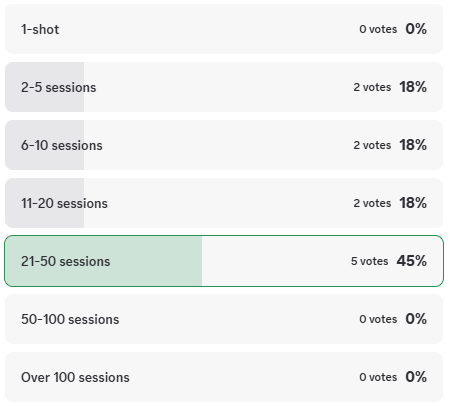The width and height of the screenshot is (449, 411).
Task: Select the Over 100 sessions option
Action: tap(224, 377)
